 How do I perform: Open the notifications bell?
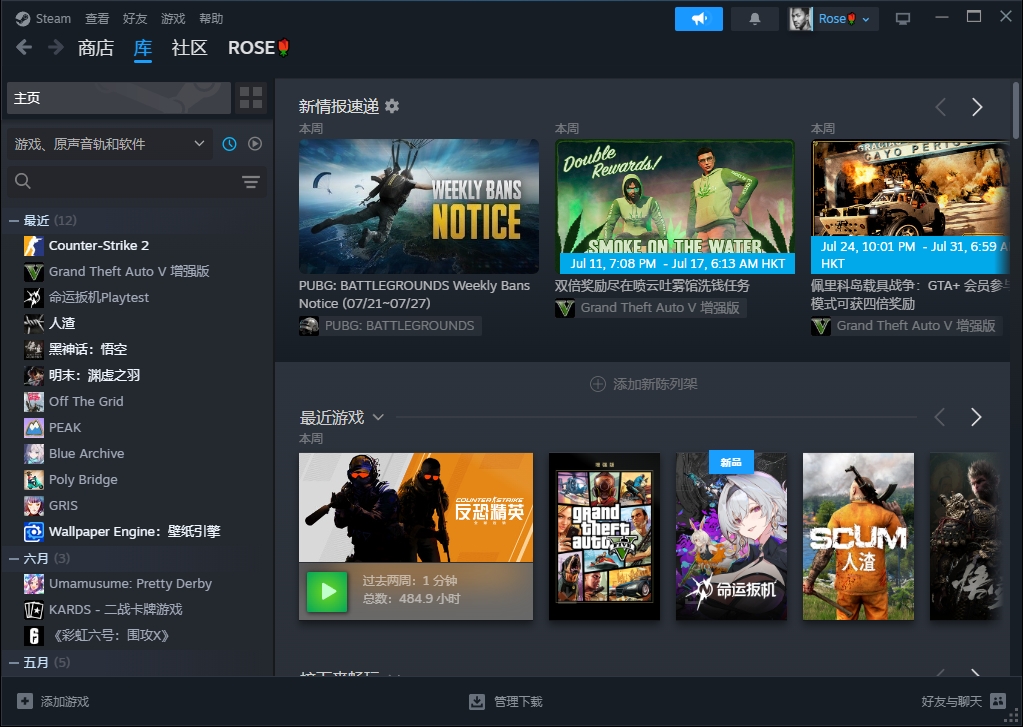[x=755, y=19]
